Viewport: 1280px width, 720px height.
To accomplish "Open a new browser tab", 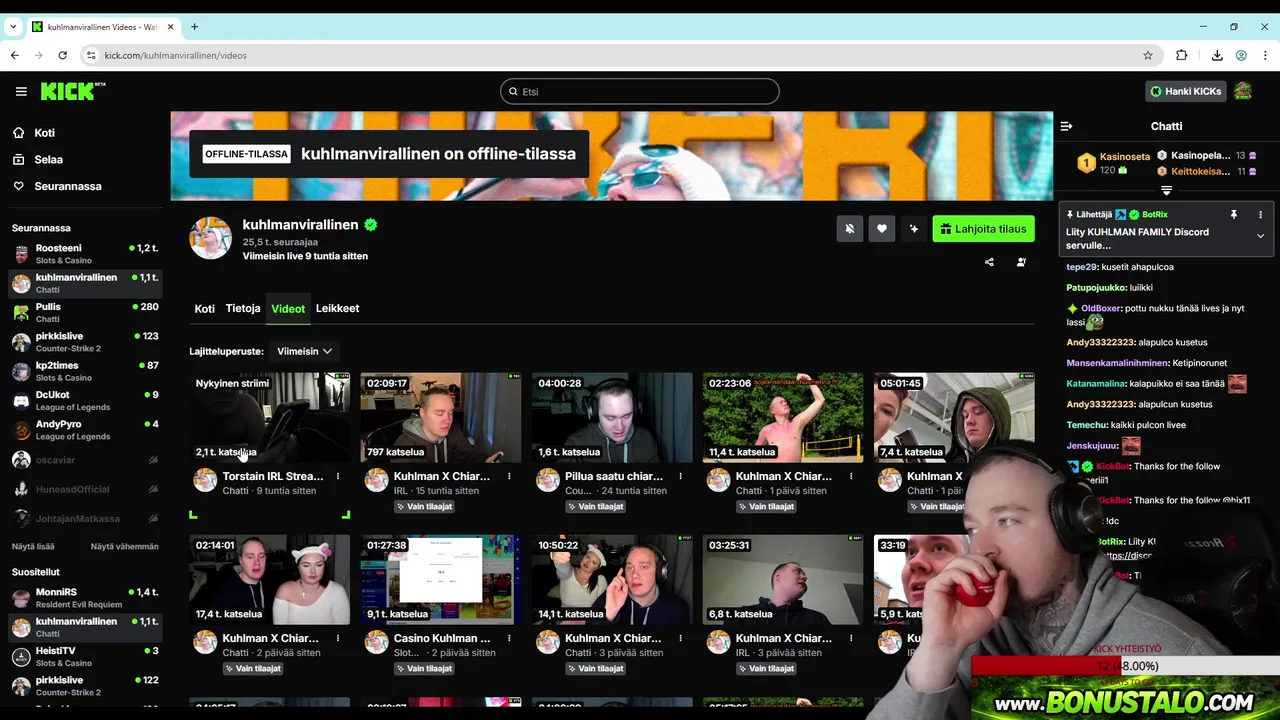I will pyautogui.click(x=194, y=27).
